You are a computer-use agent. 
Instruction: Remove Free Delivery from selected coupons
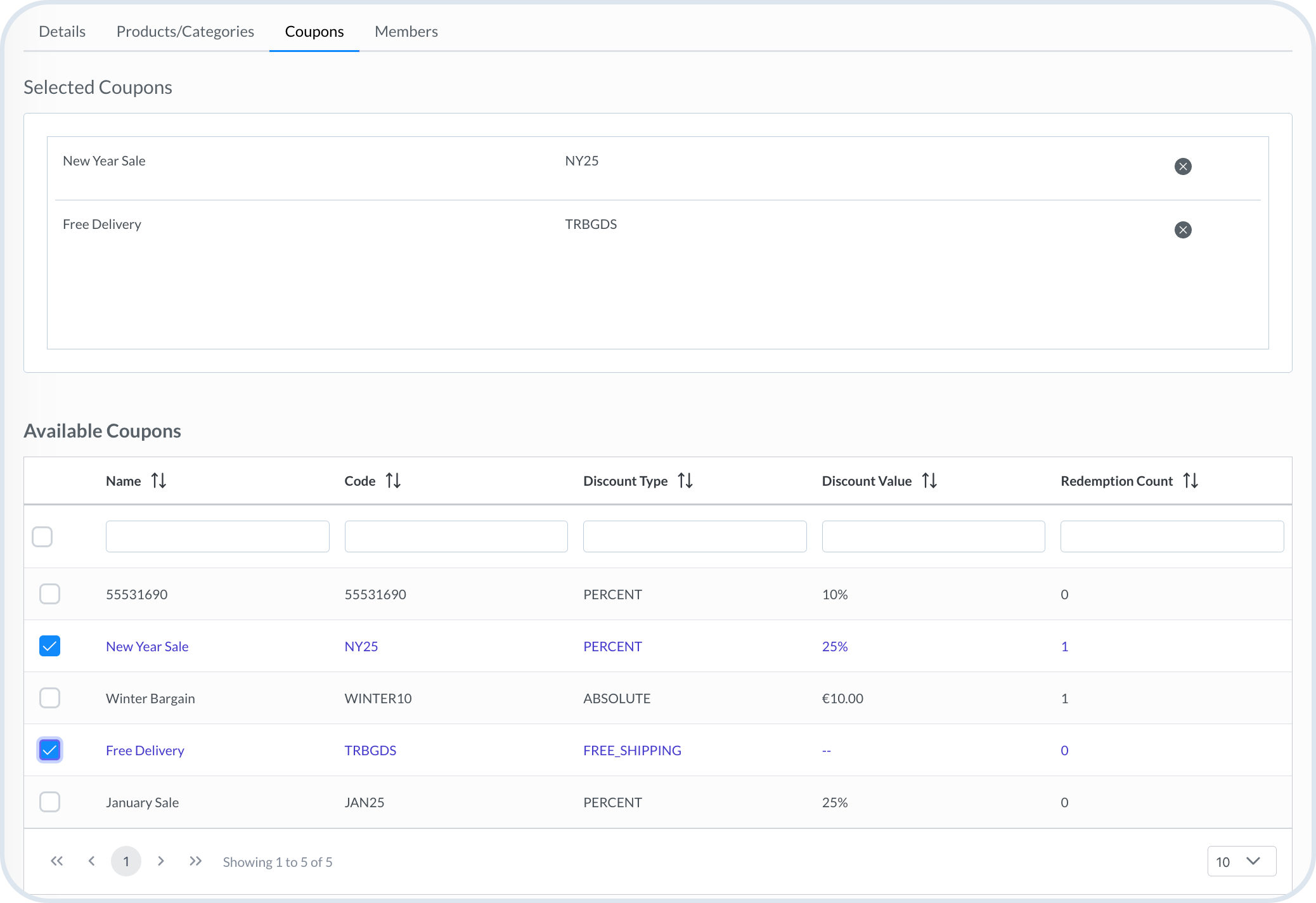click(x=1182, y=230)
